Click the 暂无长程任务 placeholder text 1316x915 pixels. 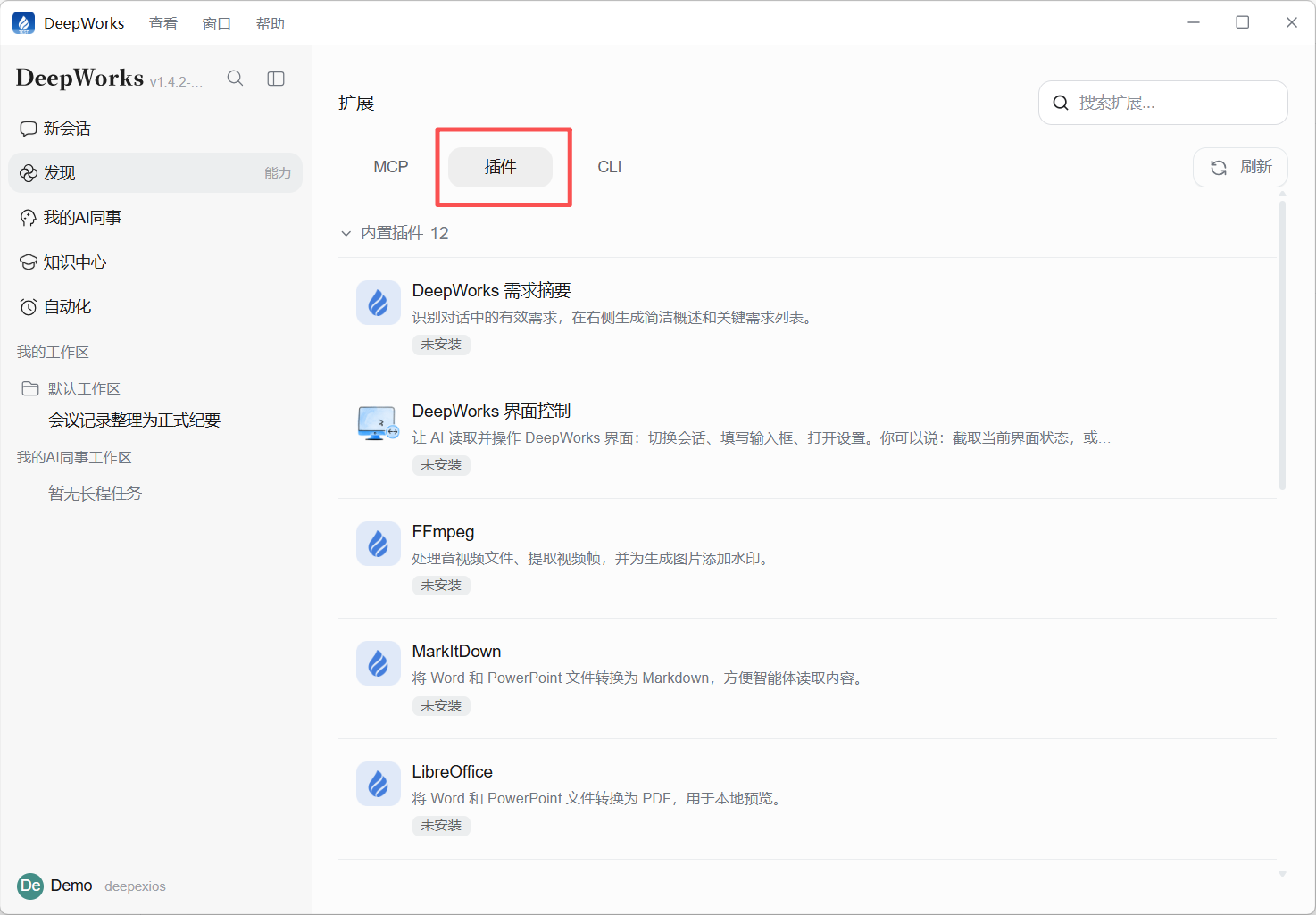pos(95,494)
